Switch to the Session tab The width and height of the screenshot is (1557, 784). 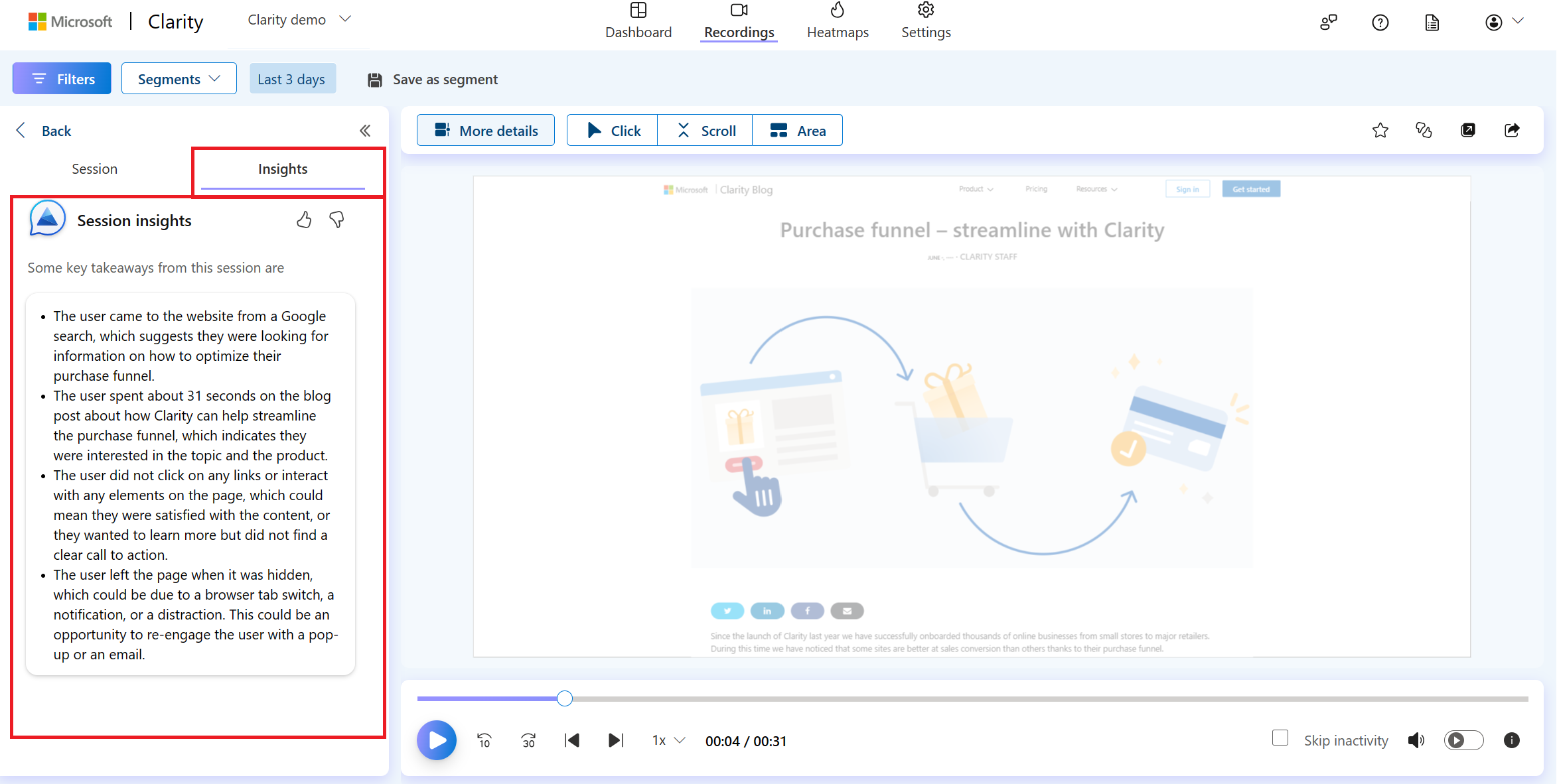94,168
